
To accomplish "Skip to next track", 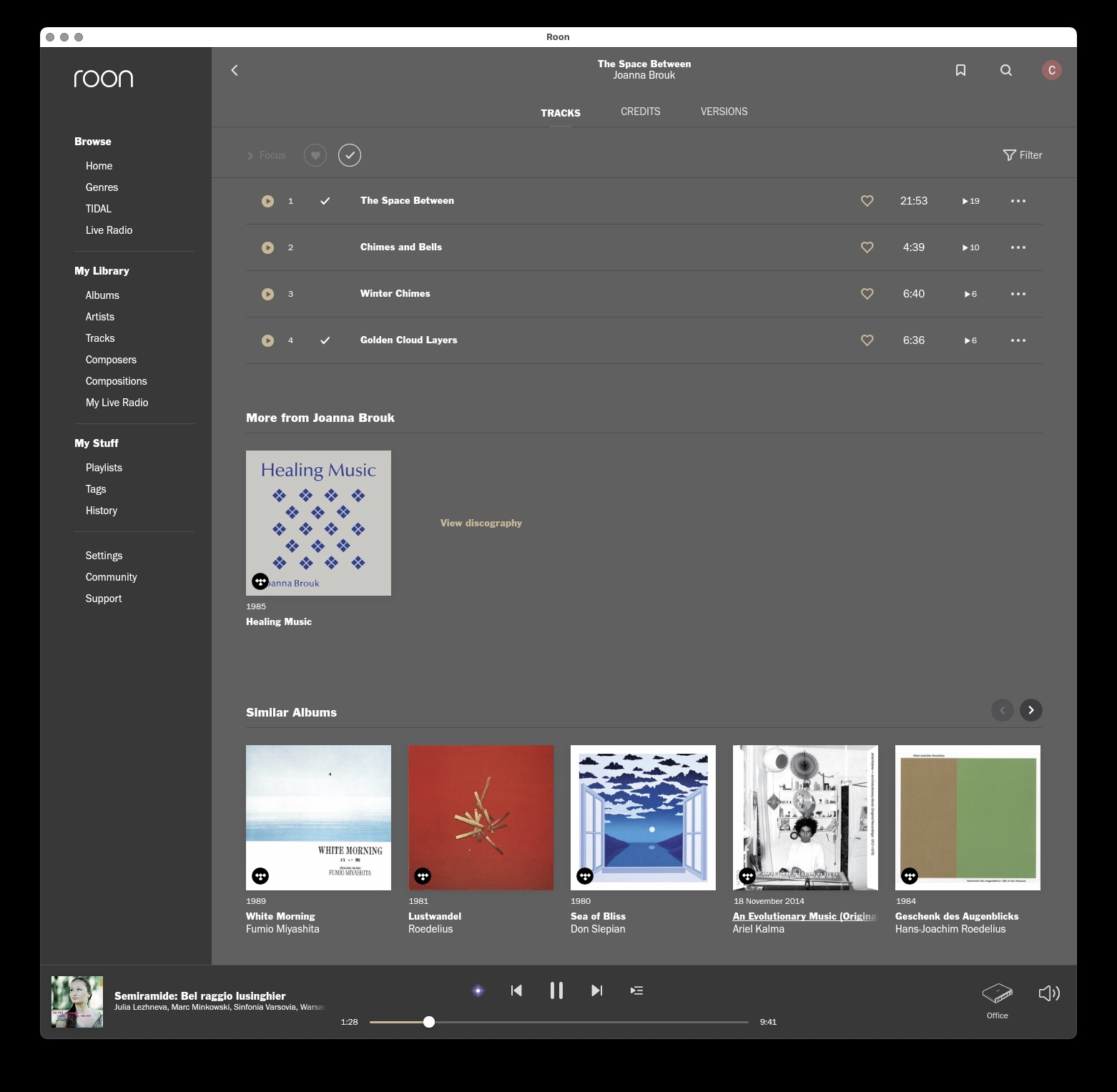I will click(x=596, y=990).
